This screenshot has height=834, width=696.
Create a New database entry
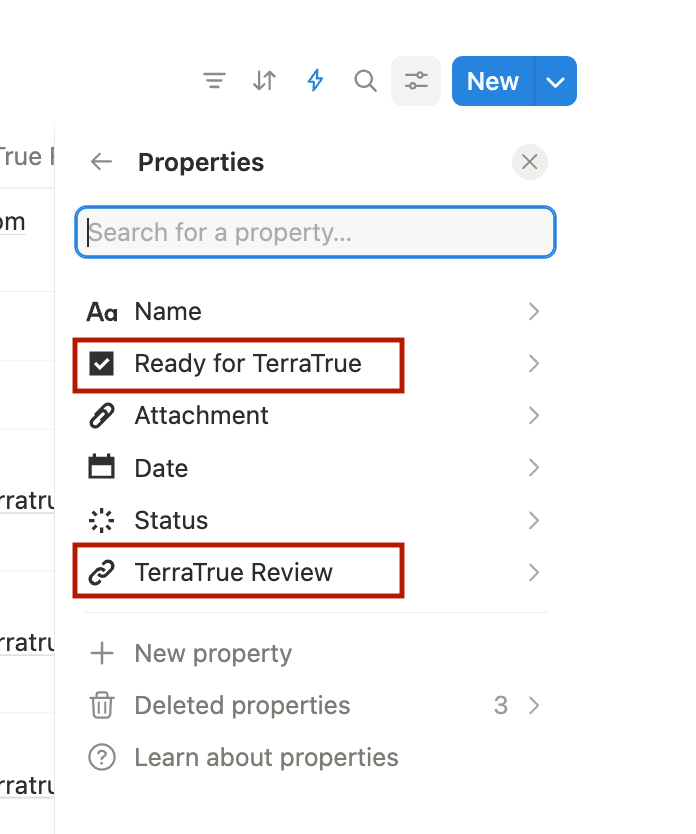pos(493,81)
